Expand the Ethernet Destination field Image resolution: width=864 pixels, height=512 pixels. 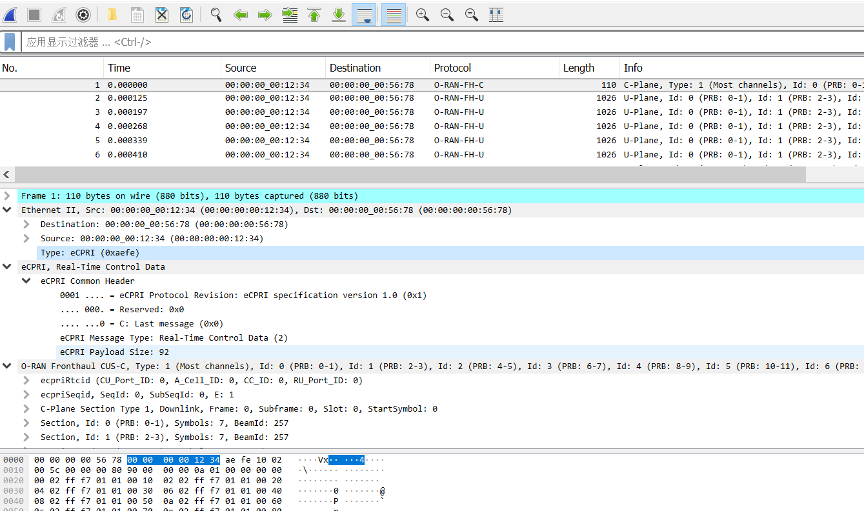[x=26, y=224]
